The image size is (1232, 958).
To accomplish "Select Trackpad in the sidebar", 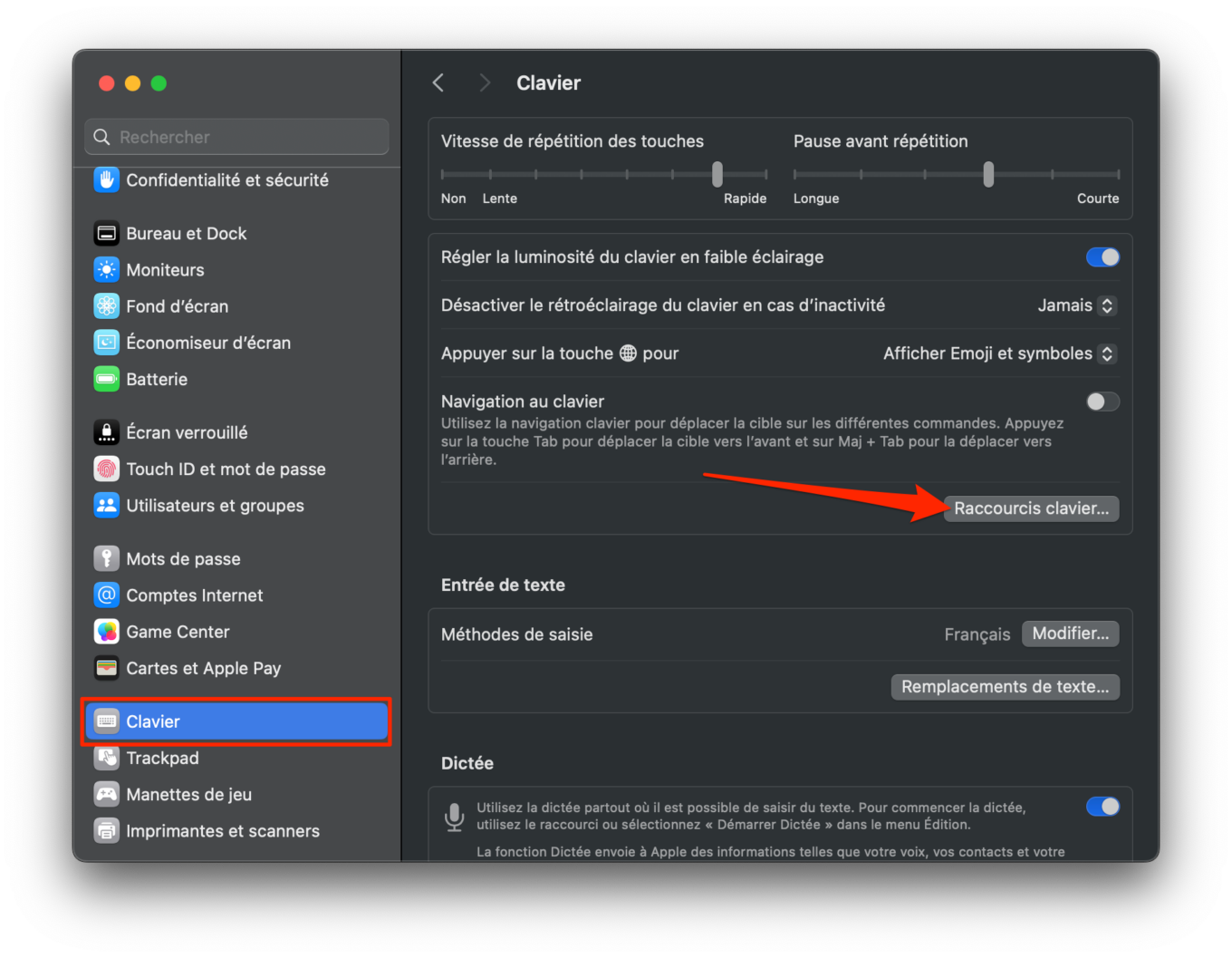I will pos(236,758).
